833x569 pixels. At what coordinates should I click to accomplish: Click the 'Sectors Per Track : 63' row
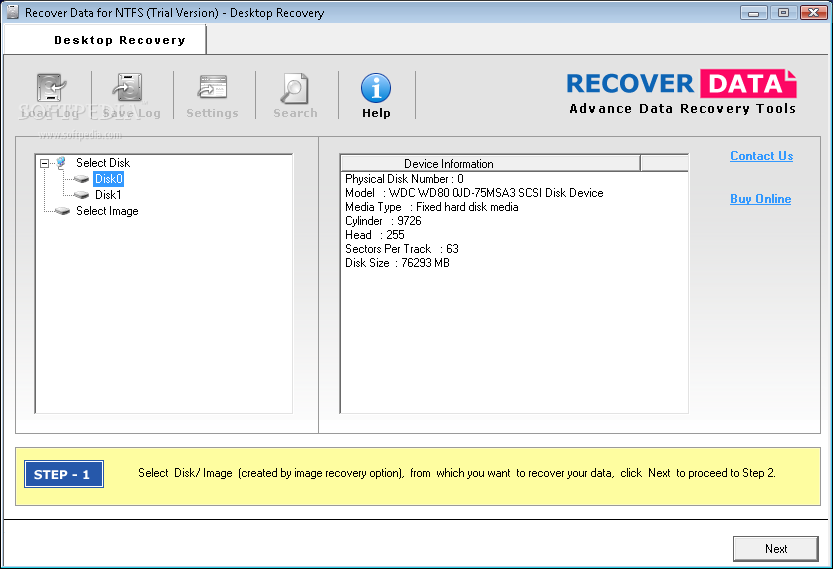[402, 249]
